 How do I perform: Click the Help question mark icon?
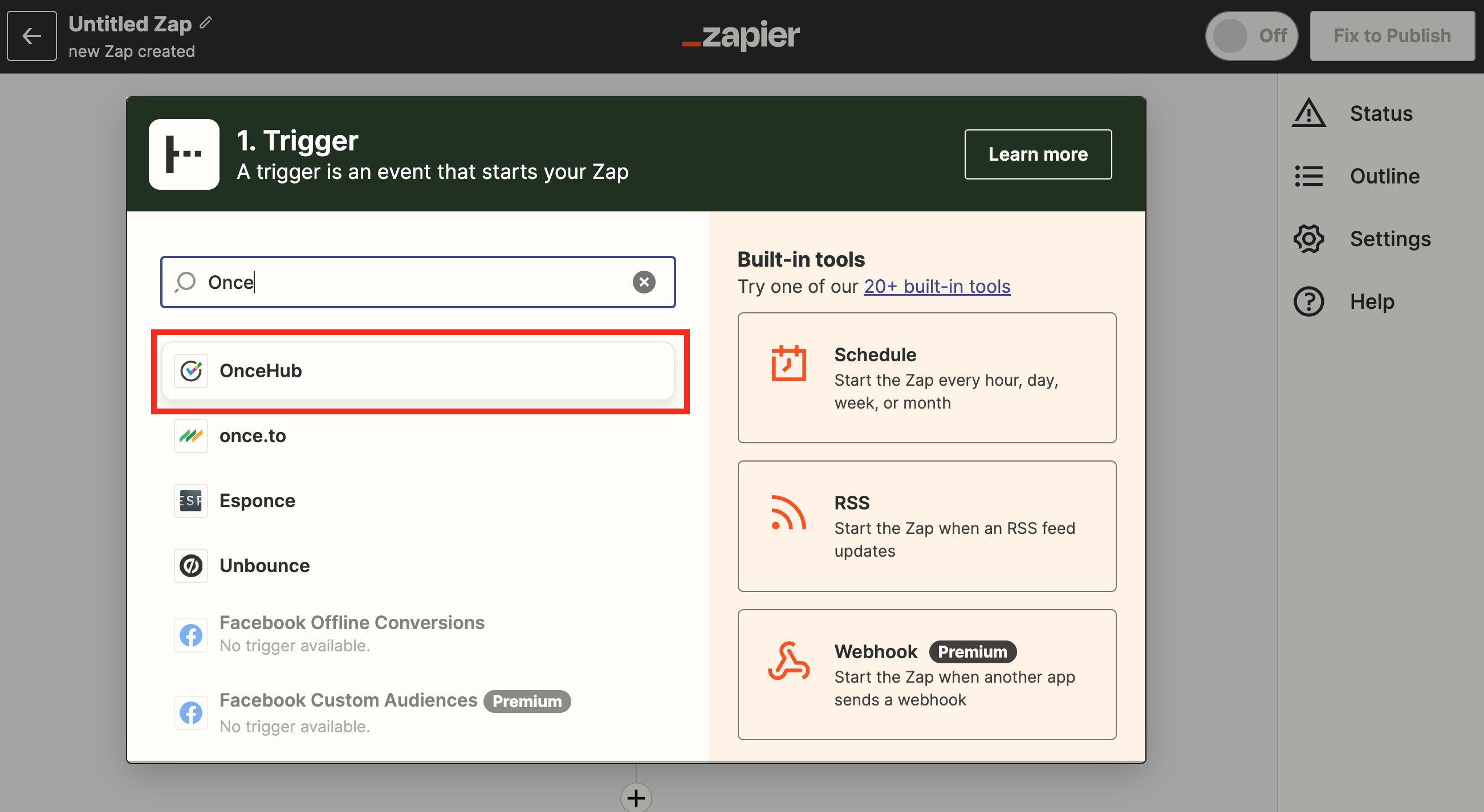coord(1309,302)
